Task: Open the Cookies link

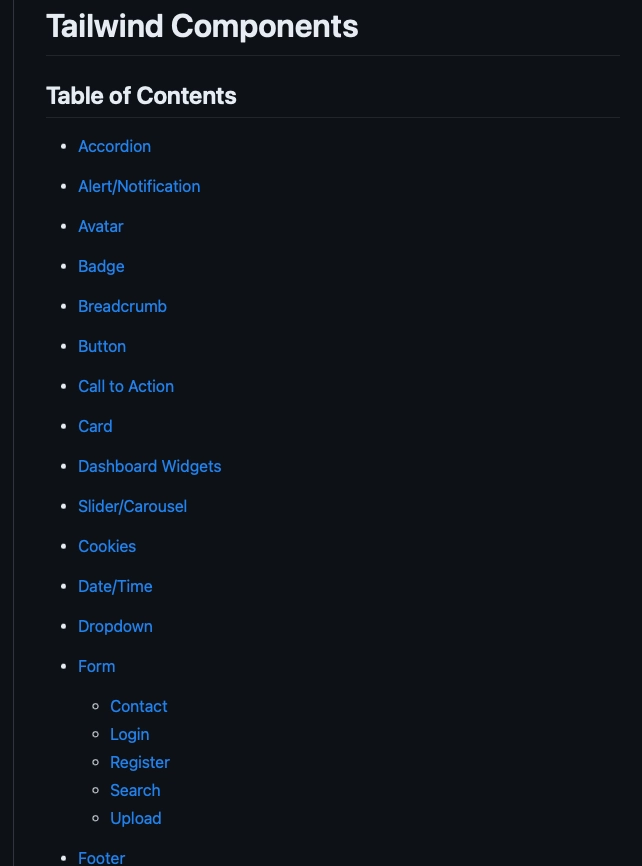Action: (x=107, y=546)
